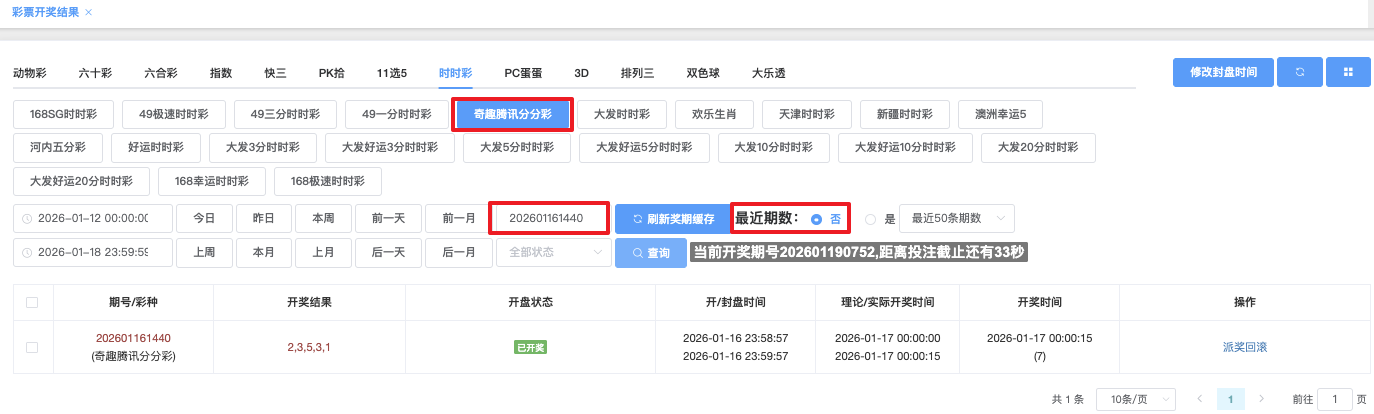This screenshot has height=414, width=1374.
Task: Click the 查询 search button
Action: click(650, 253)
